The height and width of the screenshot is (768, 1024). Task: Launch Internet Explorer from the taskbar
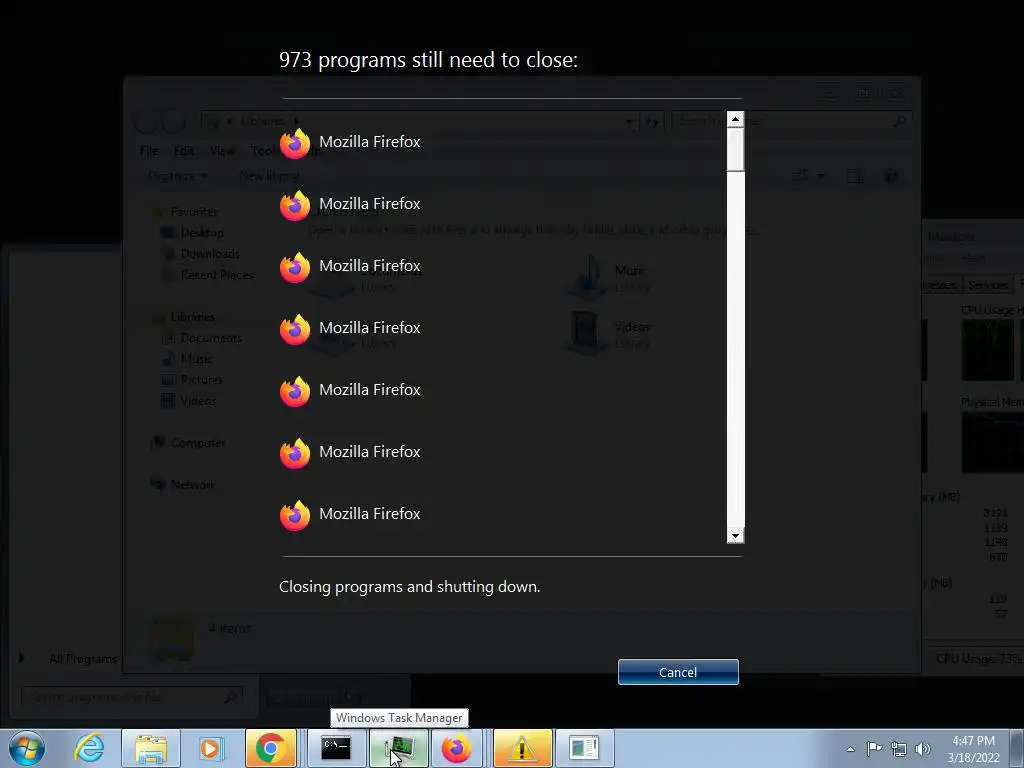click(90, 748)
